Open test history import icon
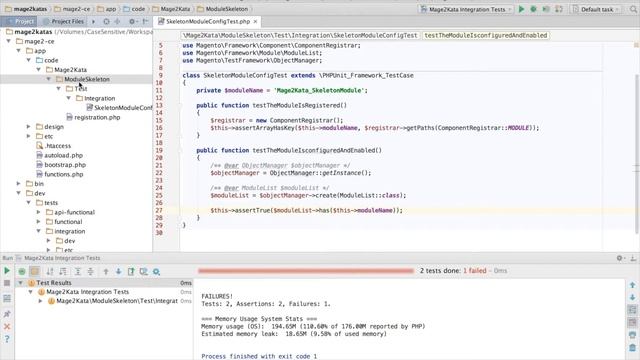This screenshot has width=640, height=360. click(x=144, y=271)
